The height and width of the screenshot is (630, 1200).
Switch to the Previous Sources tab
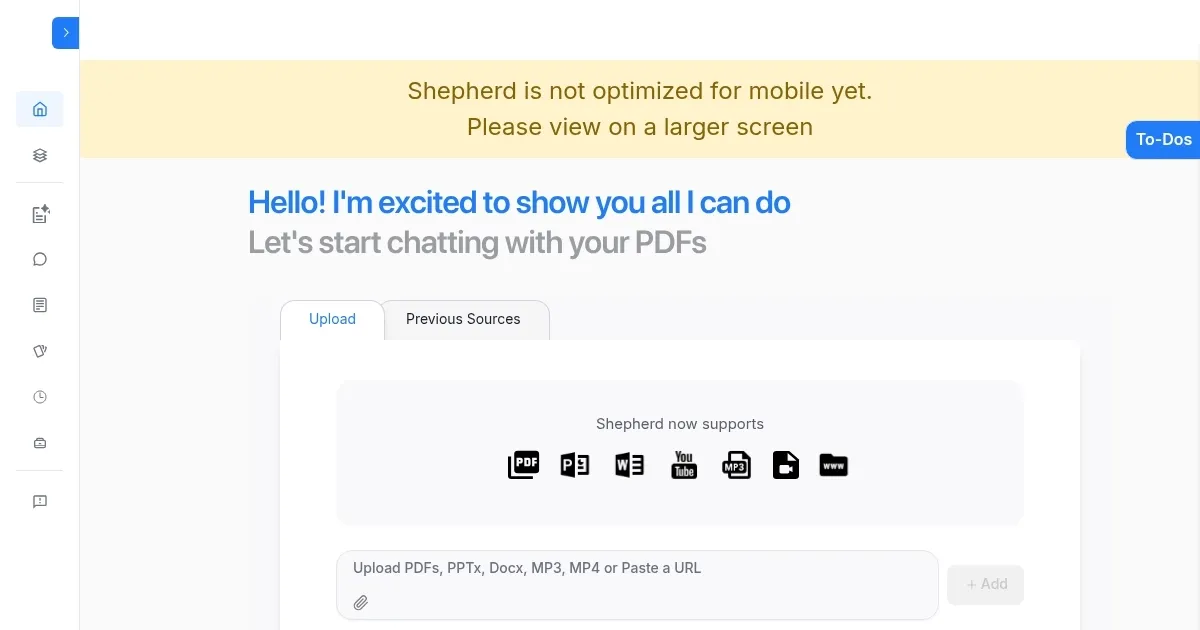pyautogui.click(x=462, y=319)
